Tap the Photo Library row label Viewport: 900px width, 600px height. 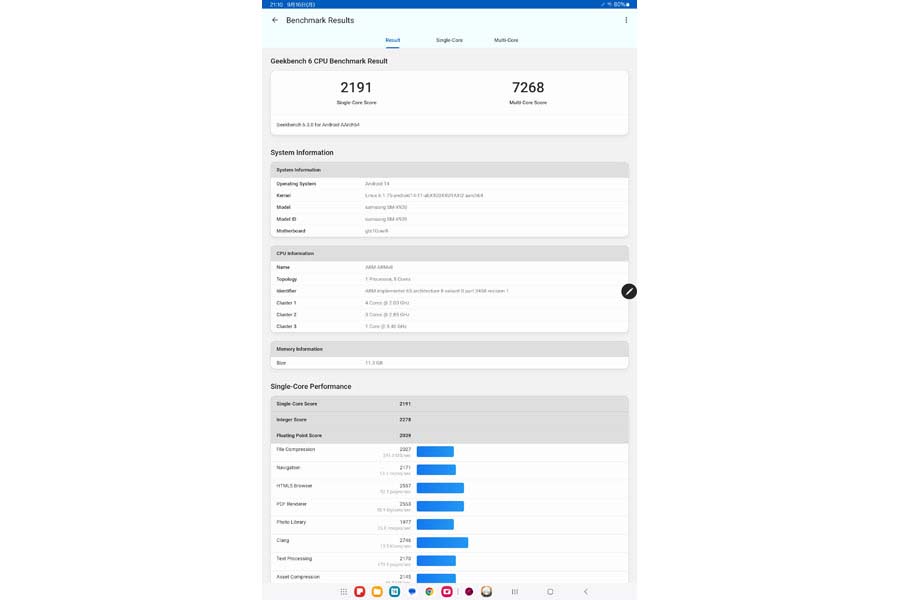[x=291, y=522]
